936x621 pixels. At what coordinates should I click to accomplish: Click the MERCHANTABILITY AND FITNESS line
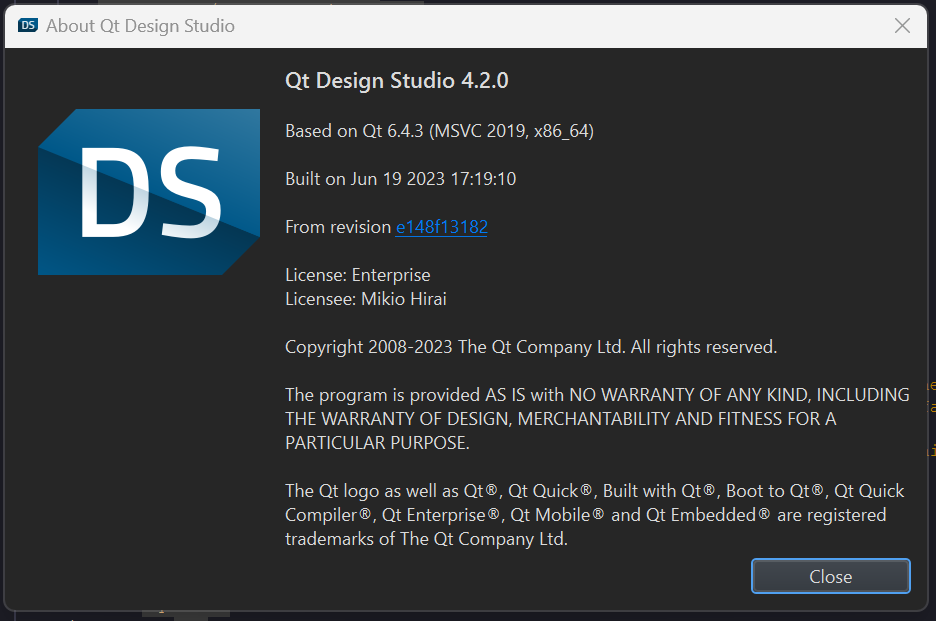pos(561,419)
